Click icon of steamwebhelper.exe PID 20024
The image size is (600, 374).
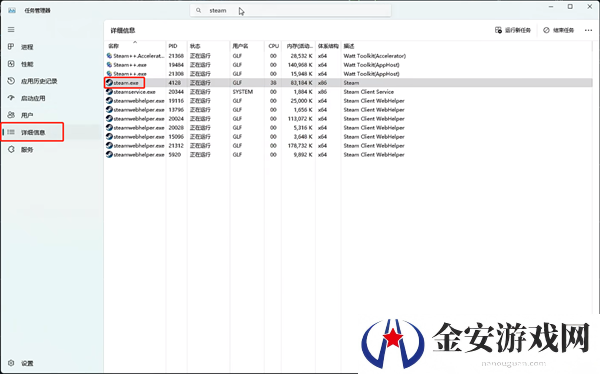point(109,119)
